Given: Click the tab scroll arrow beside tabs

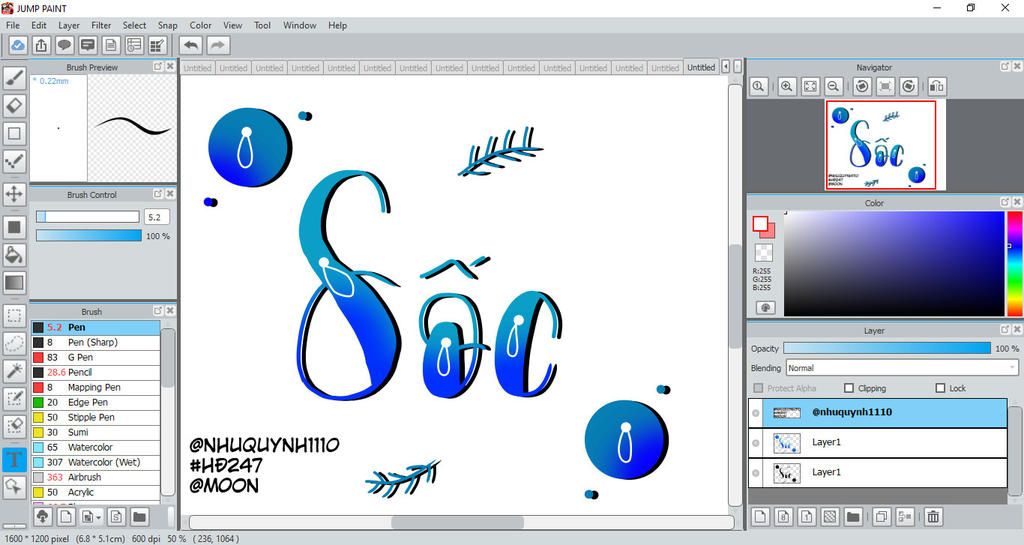Looking at the screenshot, I should coord(726,67).
